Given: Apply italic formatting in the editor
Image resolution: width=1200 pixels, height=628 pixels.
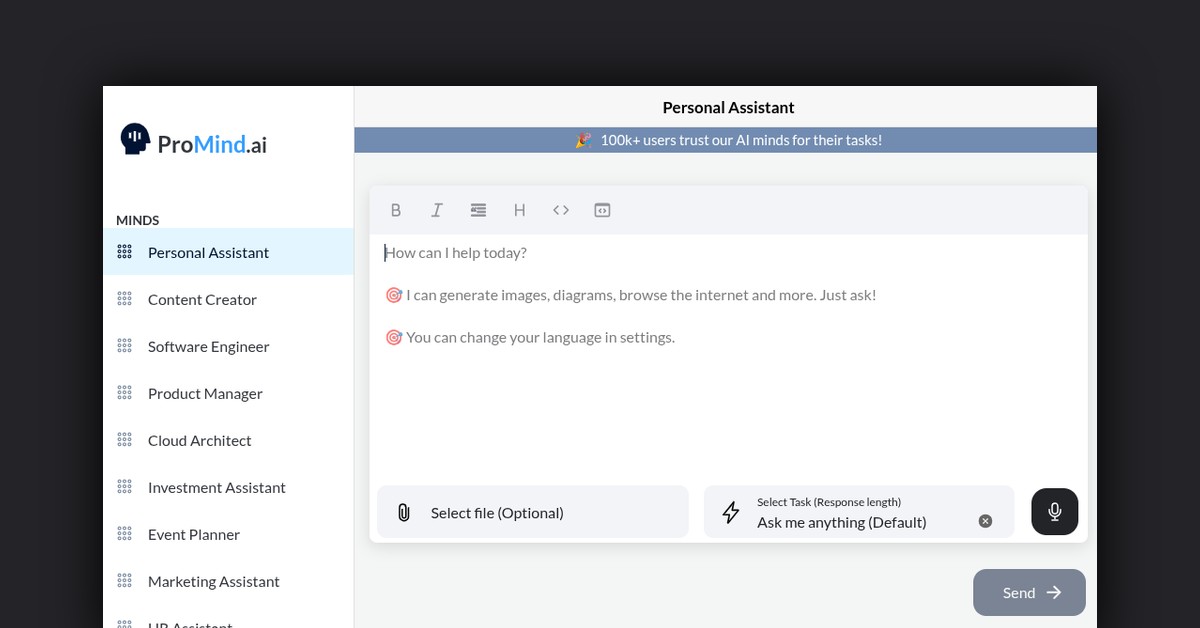Looking at the screenshot, I should (x=437, y=210).
